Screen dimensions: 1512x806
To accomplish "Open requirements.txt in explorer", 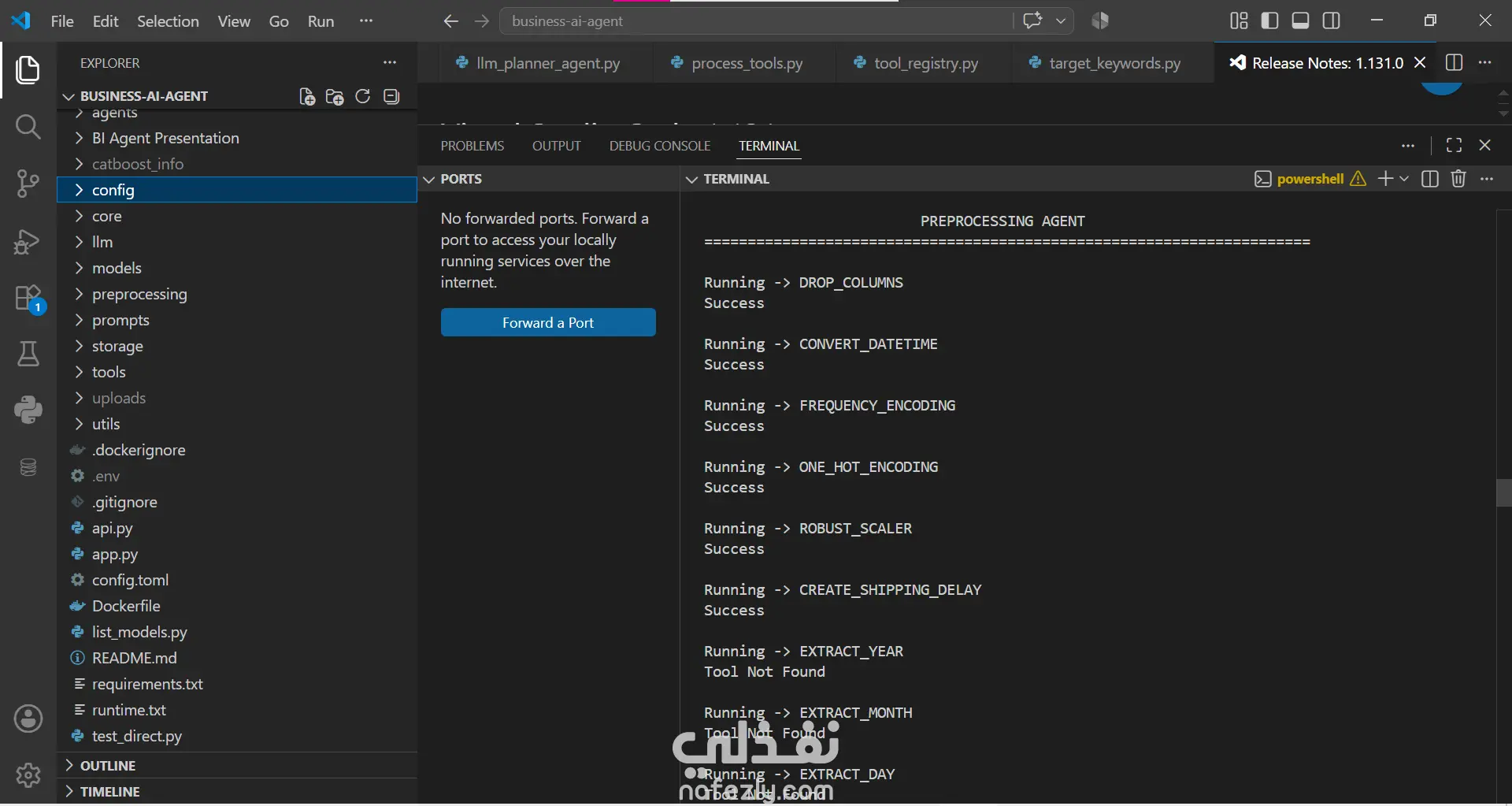I will (x=237, y=684).
